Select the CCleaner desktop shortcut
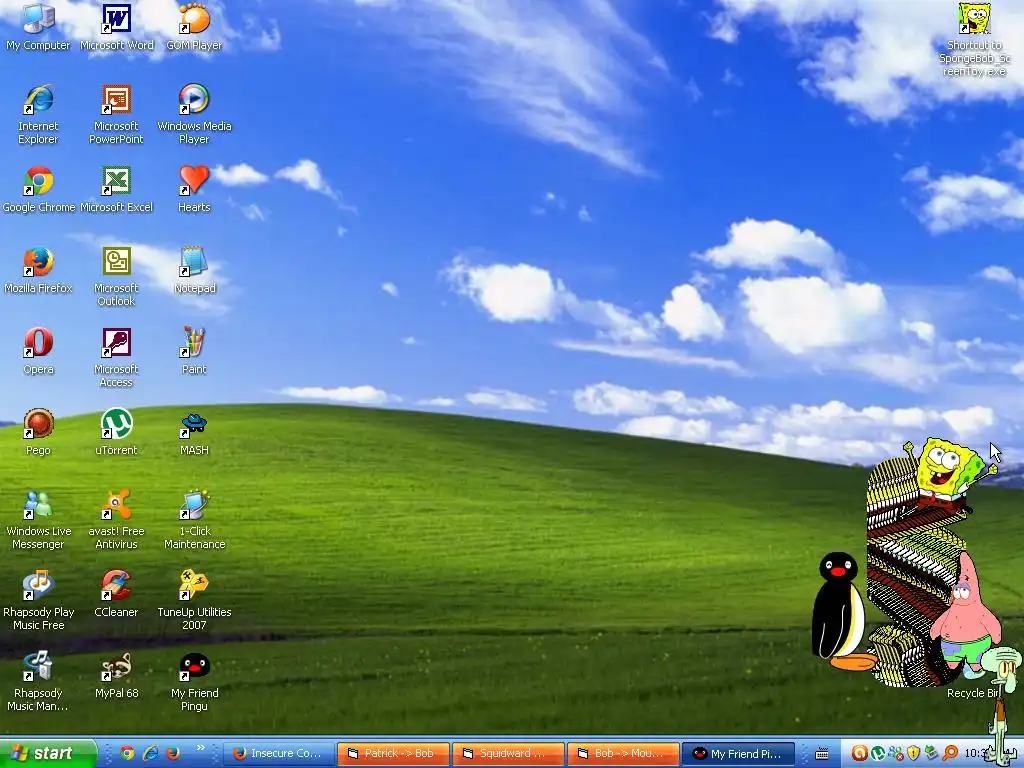 tap(116, 594)
